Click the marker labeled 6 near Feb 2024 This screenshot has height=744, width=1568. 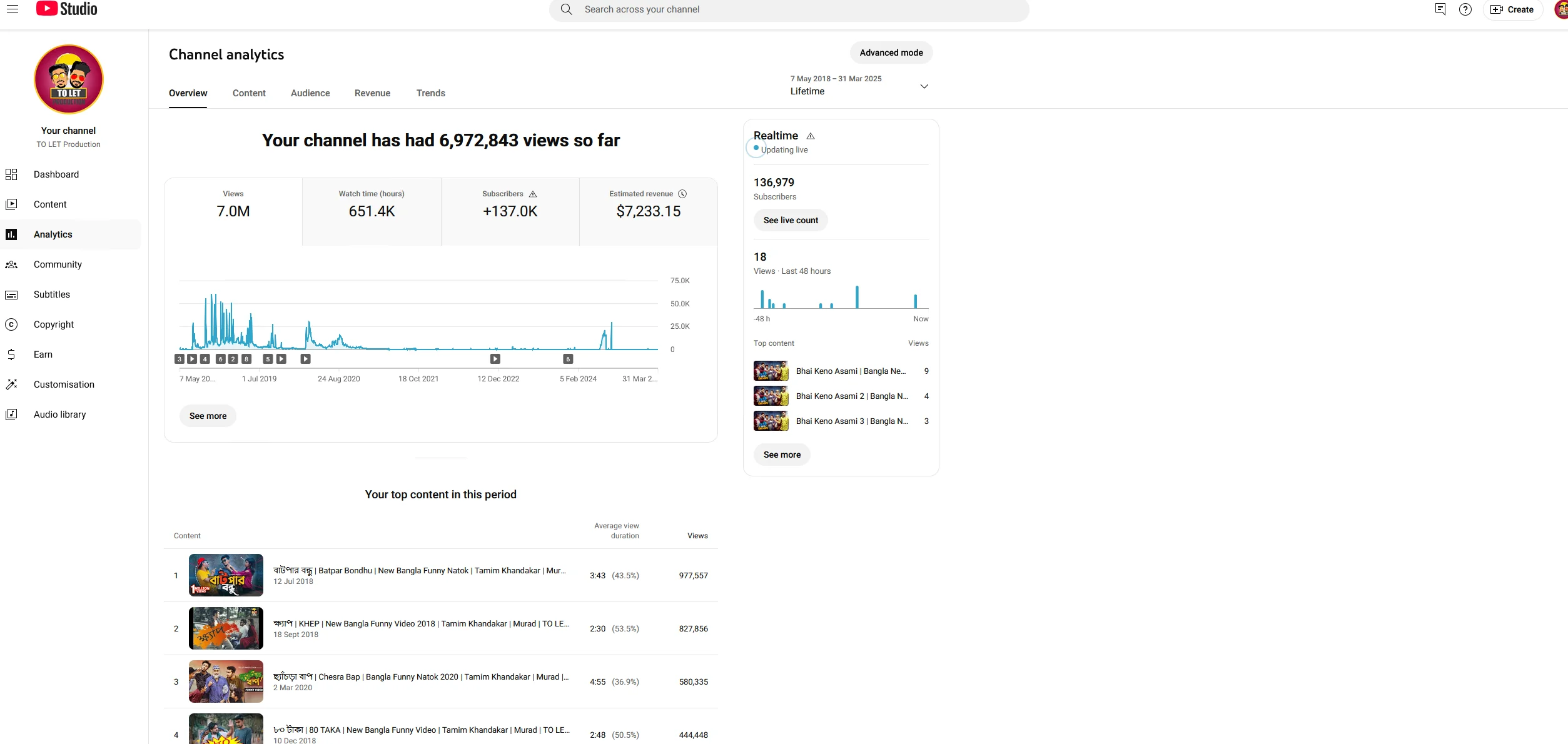point(568,359)
